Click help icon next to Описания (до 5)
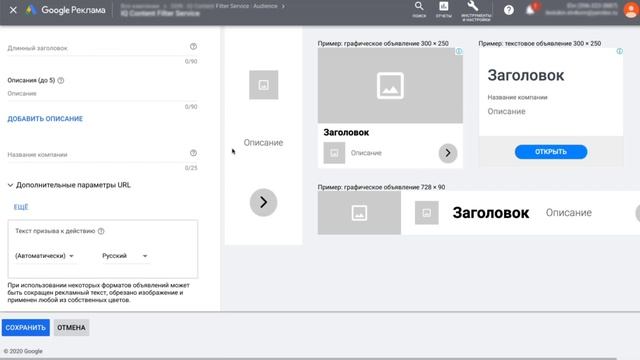Viewport: 640px width, 360px height. [x=61, y=80]
